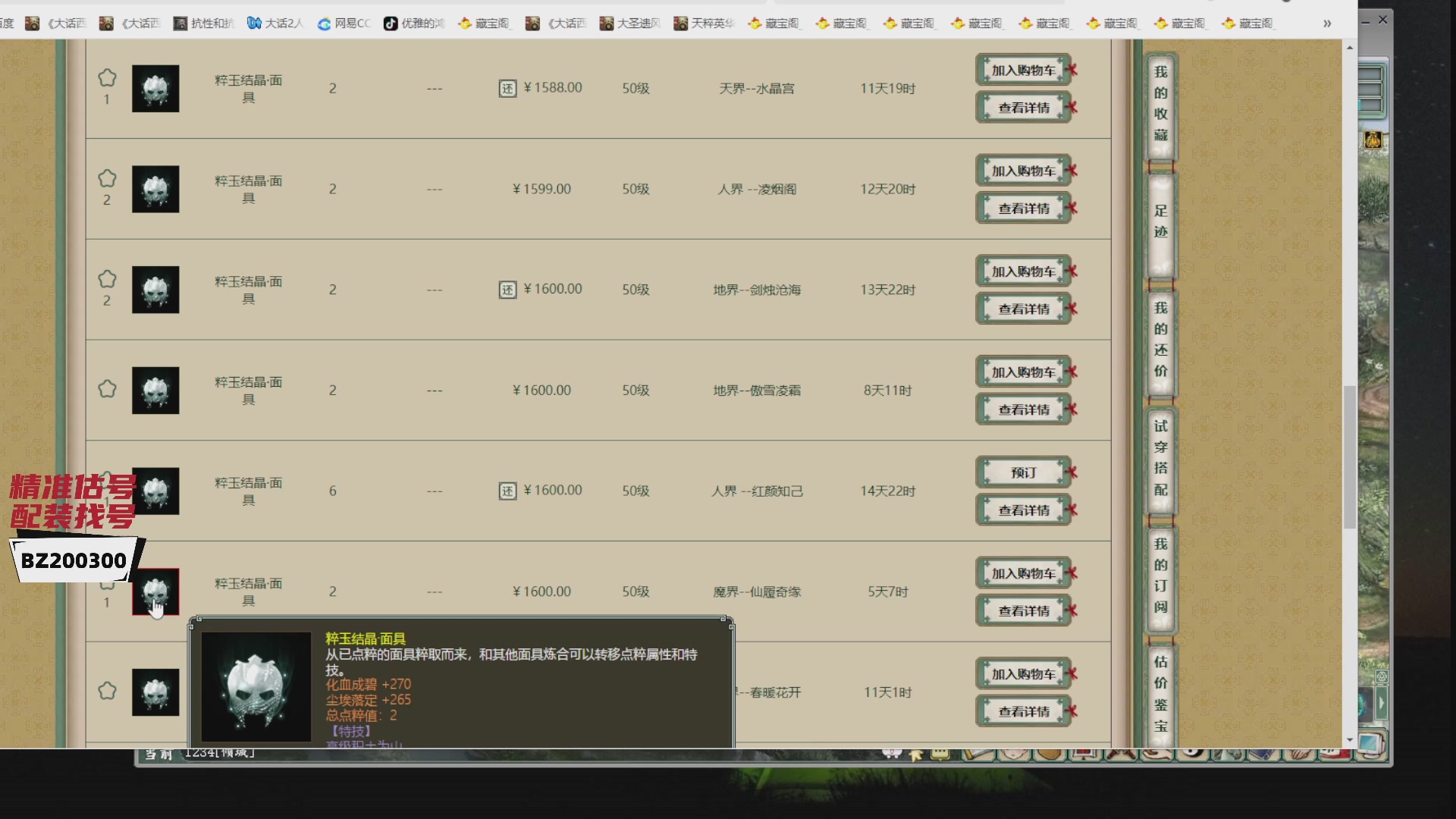Viewport: 1456px width, 819px height.
Task: View details of the 剑烛沧海 listing
Action: (x=1023, y=309)
